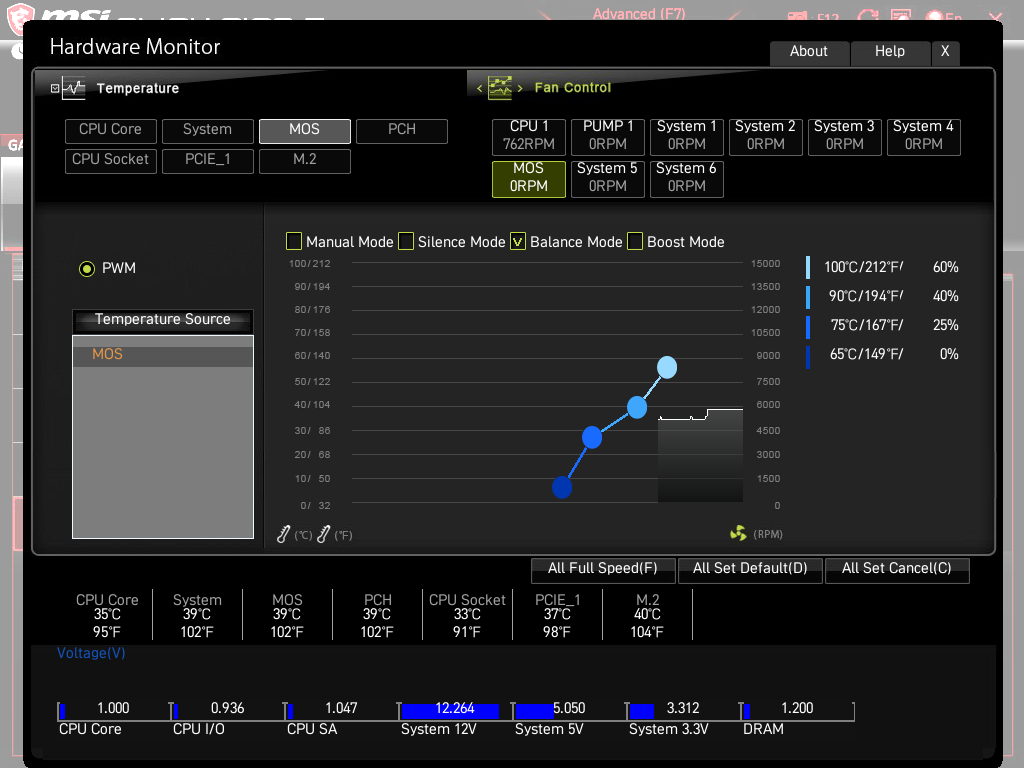Select CPU Core temperature tab

110,130
